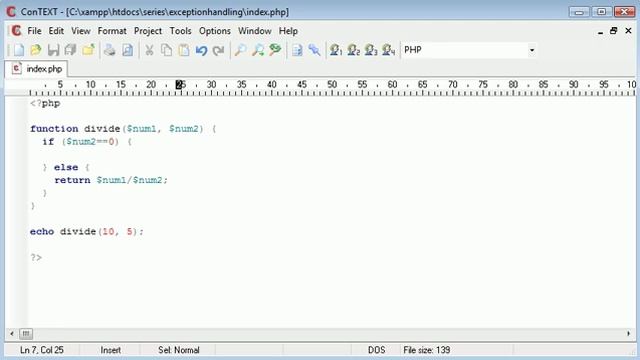Click 'Ln 7, Col 25' in status bar
640x360 pixels.
pos(42,350)
